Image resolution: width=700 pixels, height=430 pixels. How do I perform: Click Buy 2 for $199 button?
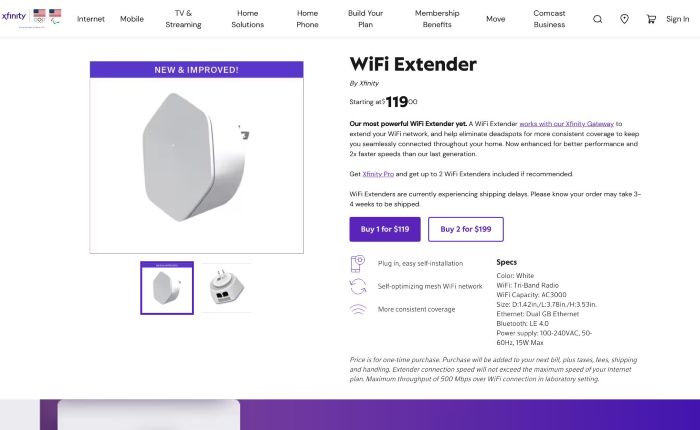466,229
